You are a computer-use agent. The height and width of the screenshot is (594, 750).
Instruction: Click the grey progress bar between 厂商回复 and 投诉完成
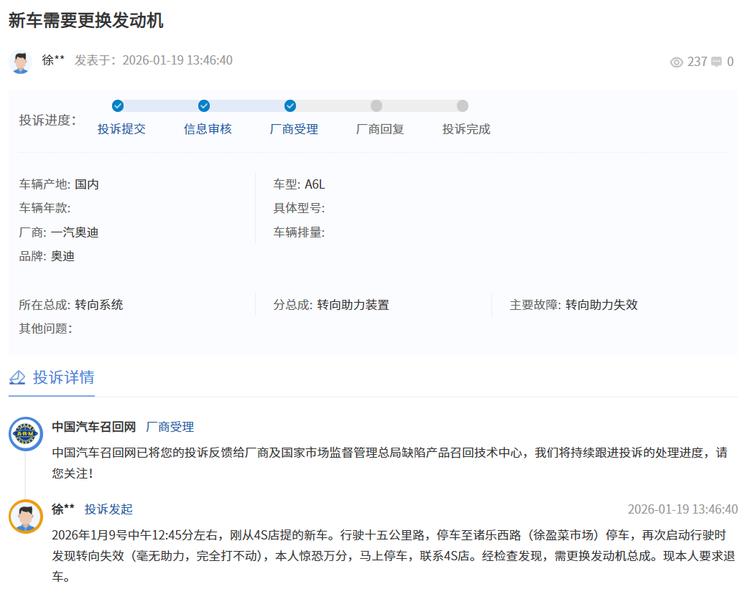point(419,106)
